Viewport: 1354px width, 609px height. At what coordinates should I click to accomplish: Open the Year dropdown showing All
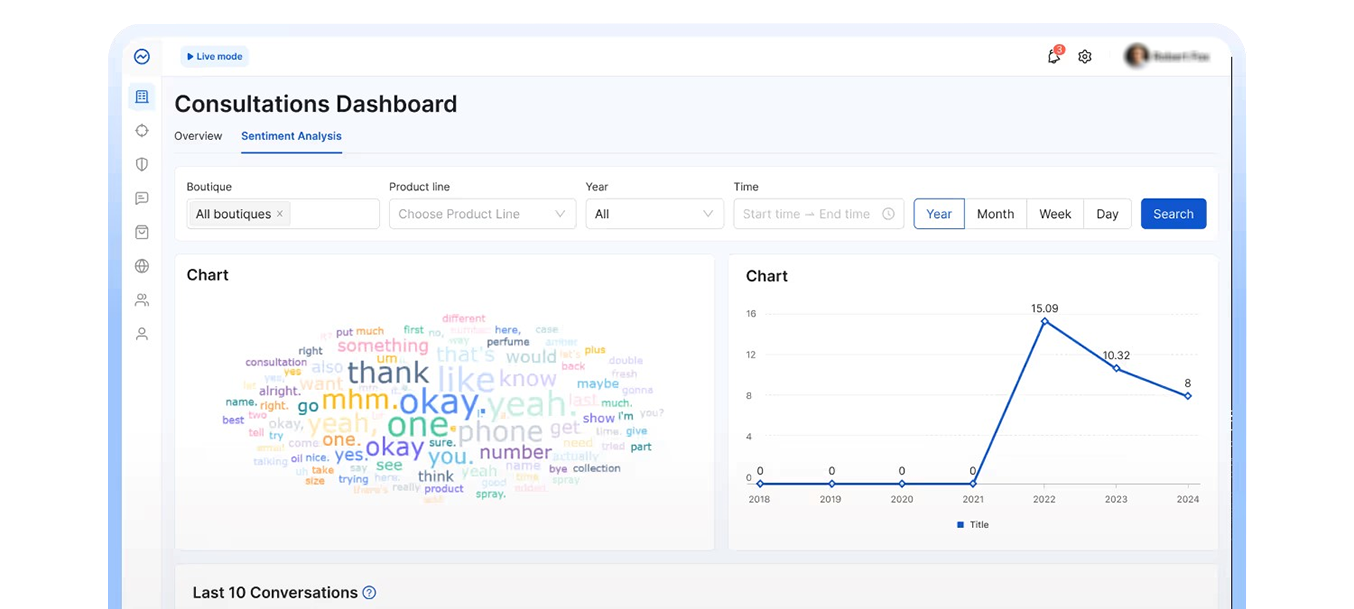[x=654, y=214]
